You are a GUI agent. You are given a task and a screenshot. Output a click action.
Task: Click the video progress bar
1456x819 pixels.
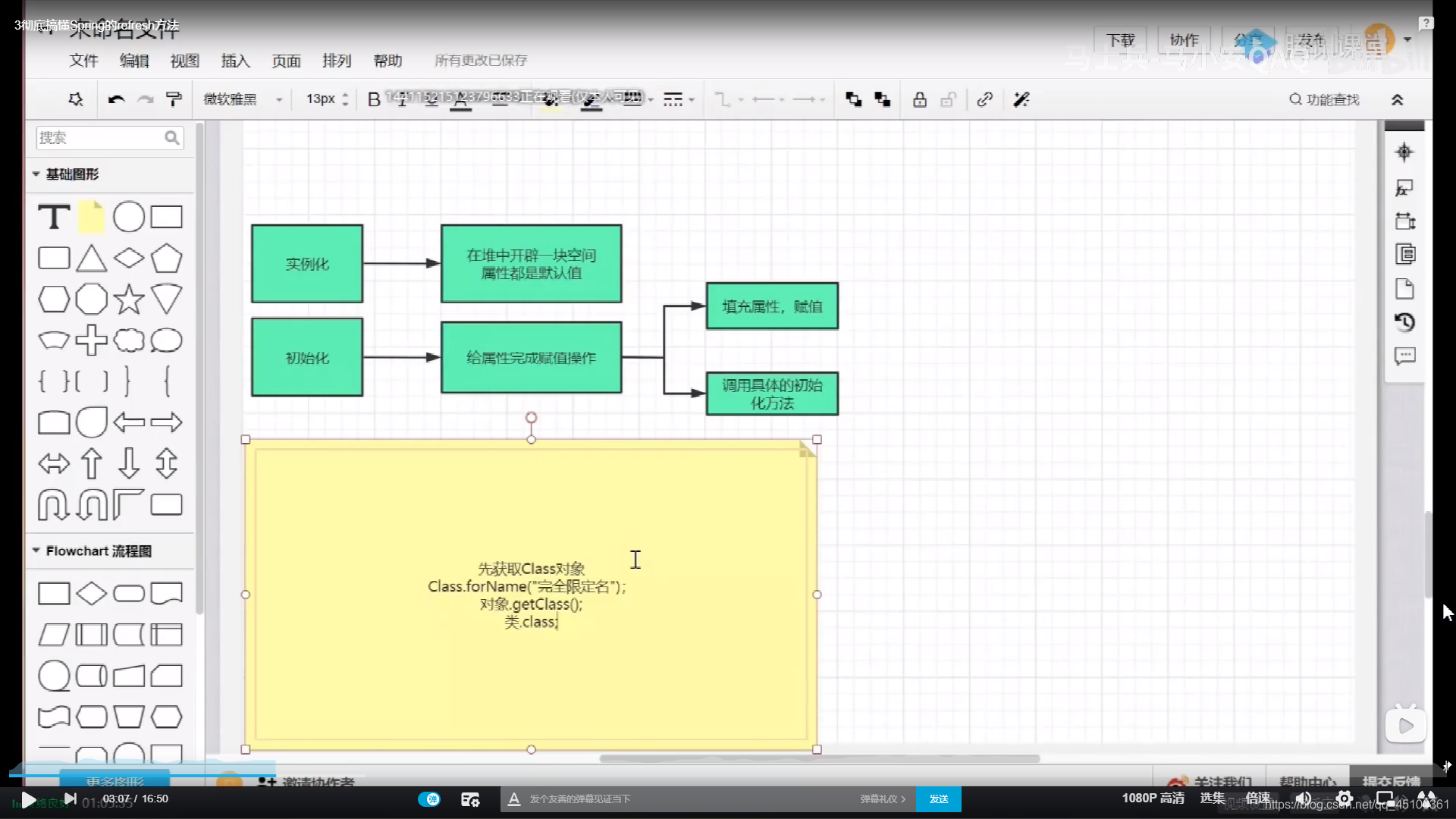(728, 775)
